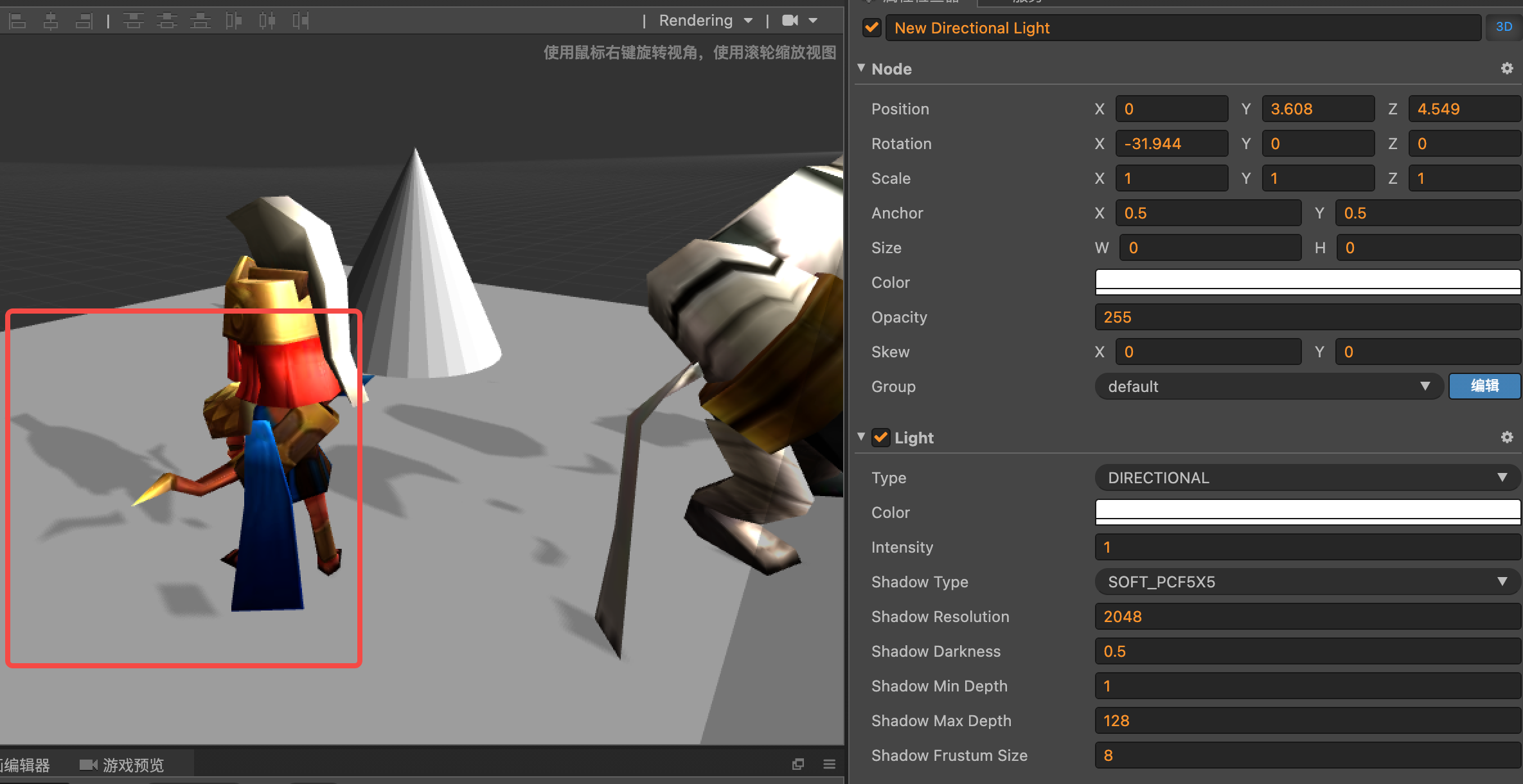The width and height of the screenshot is (1523, 784).
Task: Disable the Light component checkbox
Action: click(880, 438)
